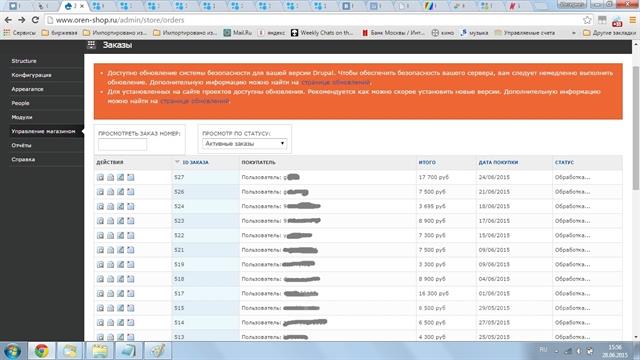640x360 pixels.
Task: Reload the page with refresh icon
Action: pos(36,20)
